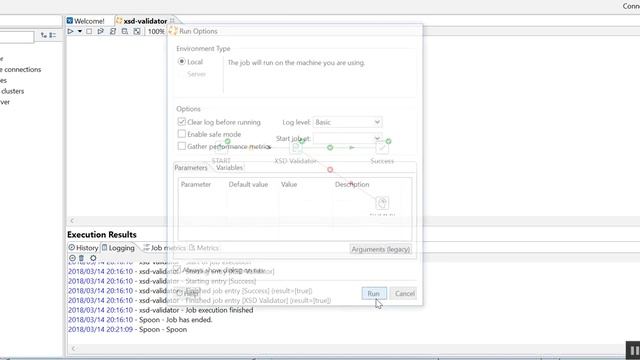
Task: Click the Get SQL icon in toolbar
Action: [x=113, y=31]
